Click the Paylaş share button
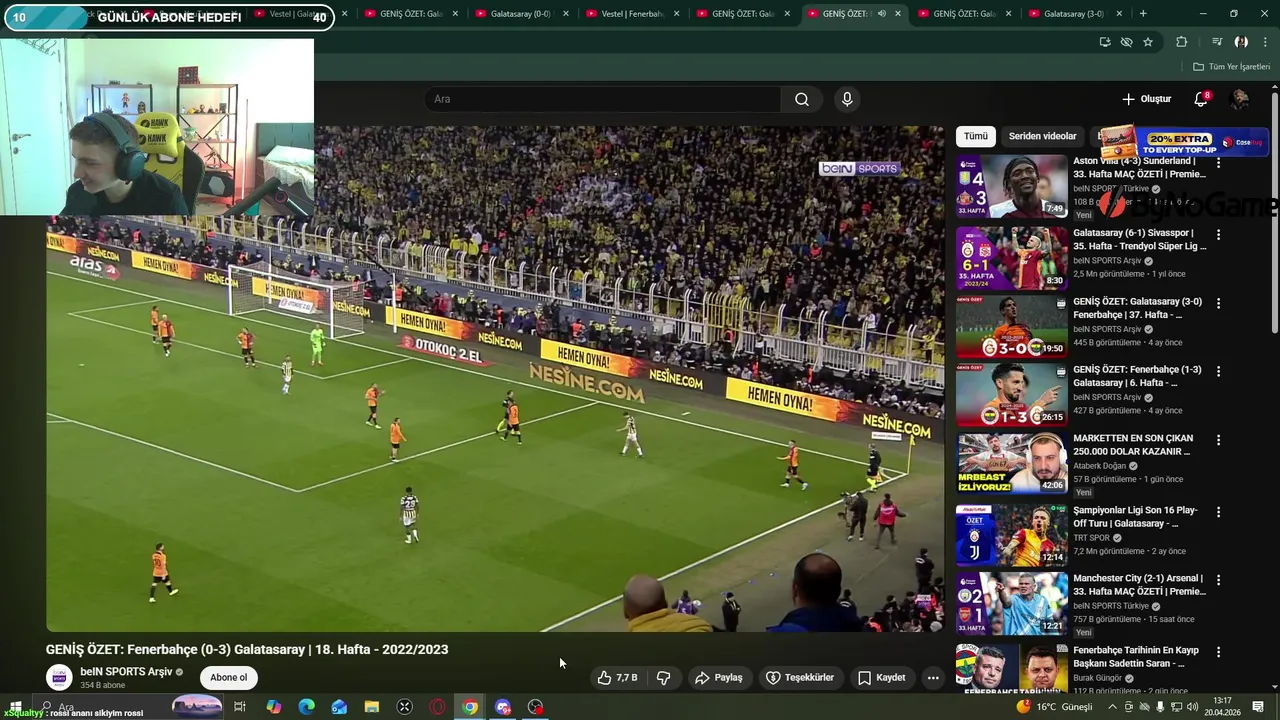1280x720 pixels. pos(719,678)
